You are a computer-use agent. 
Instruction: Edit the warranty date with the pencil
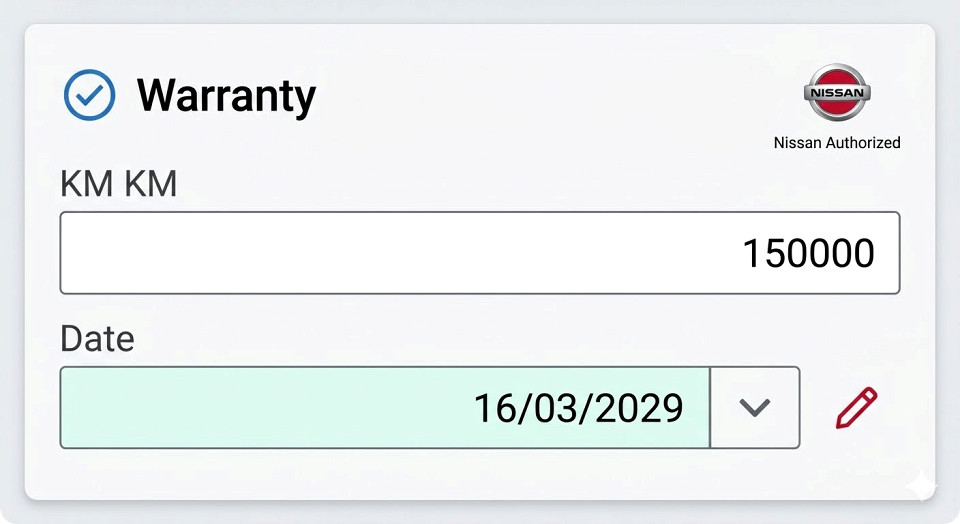(857, 408)
